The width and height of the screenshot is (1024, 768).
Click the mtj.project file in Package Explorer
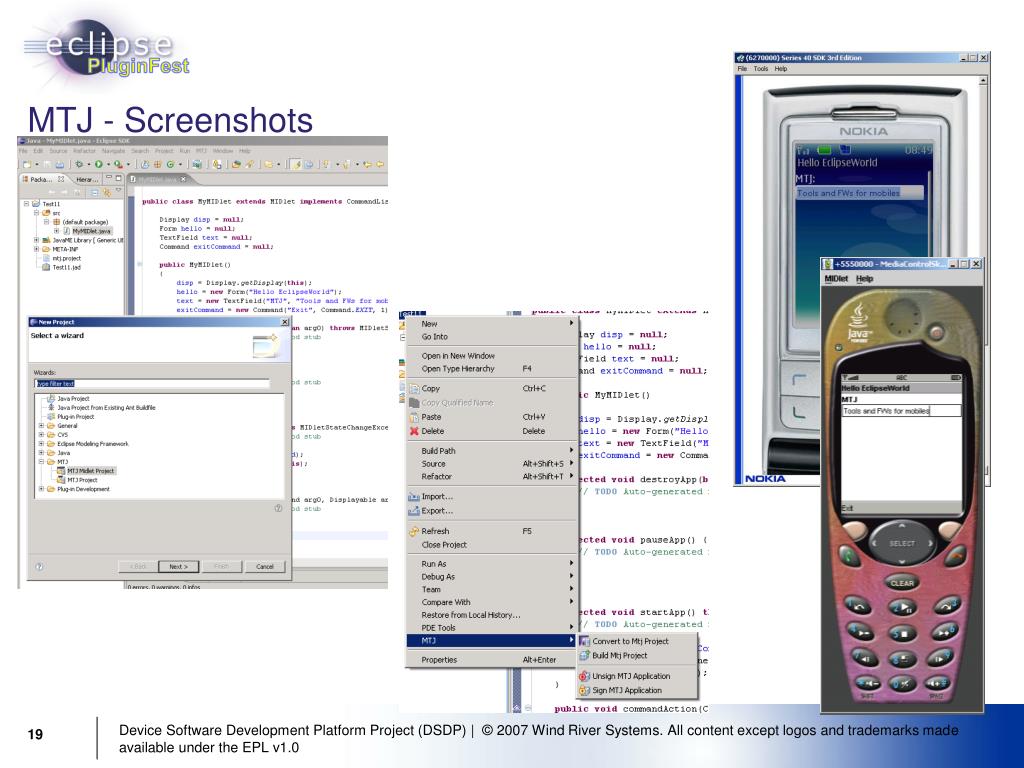67,259
